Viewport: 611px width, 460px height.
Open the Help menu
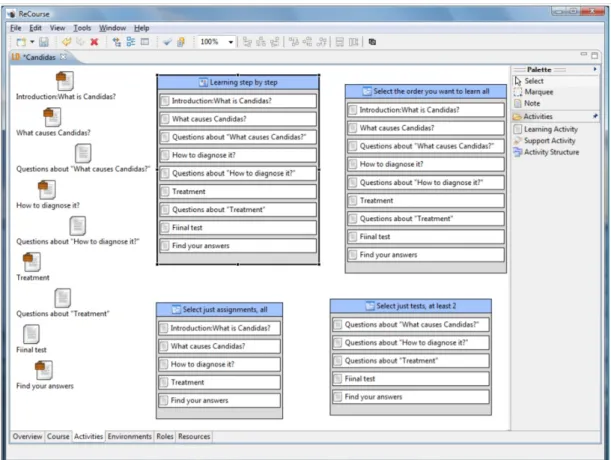[142, 28]
